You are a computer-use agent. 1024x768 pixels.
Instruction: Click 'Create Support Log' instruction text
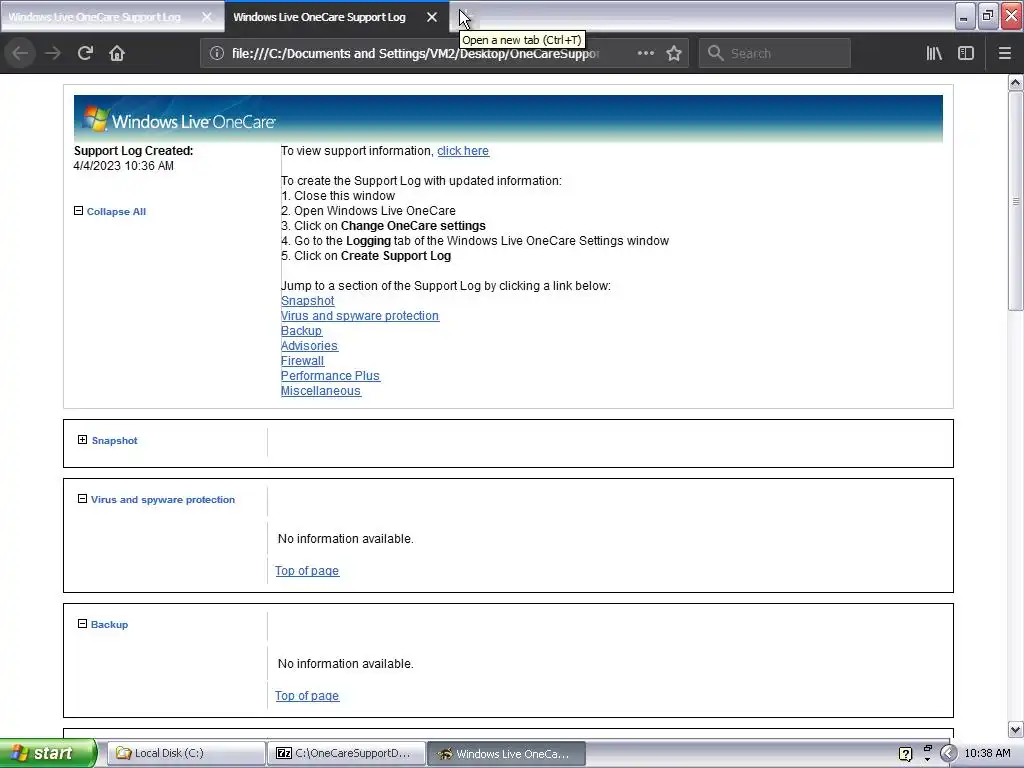click(396, 256)
